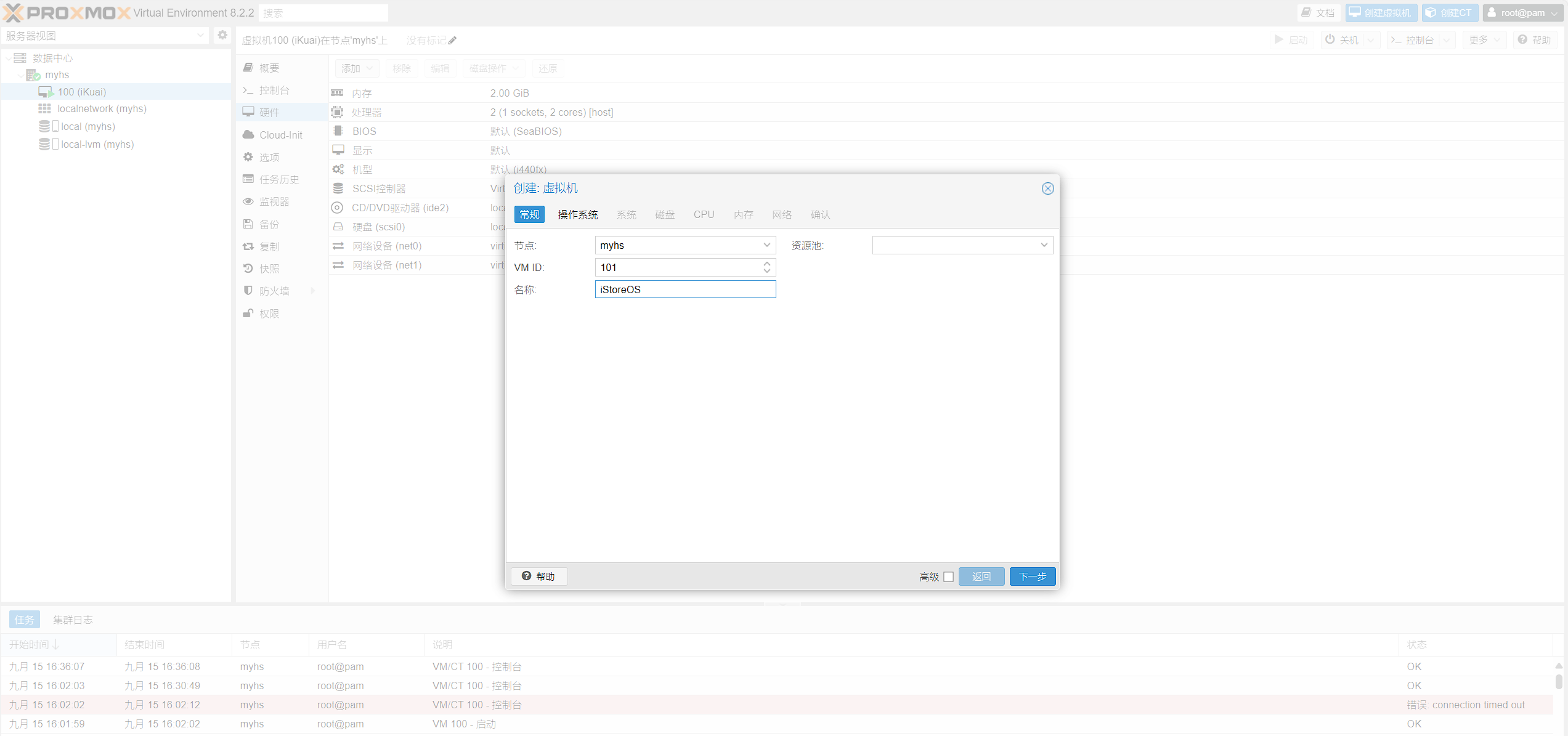Open the 快照 snapshots panel

(282, 269)
